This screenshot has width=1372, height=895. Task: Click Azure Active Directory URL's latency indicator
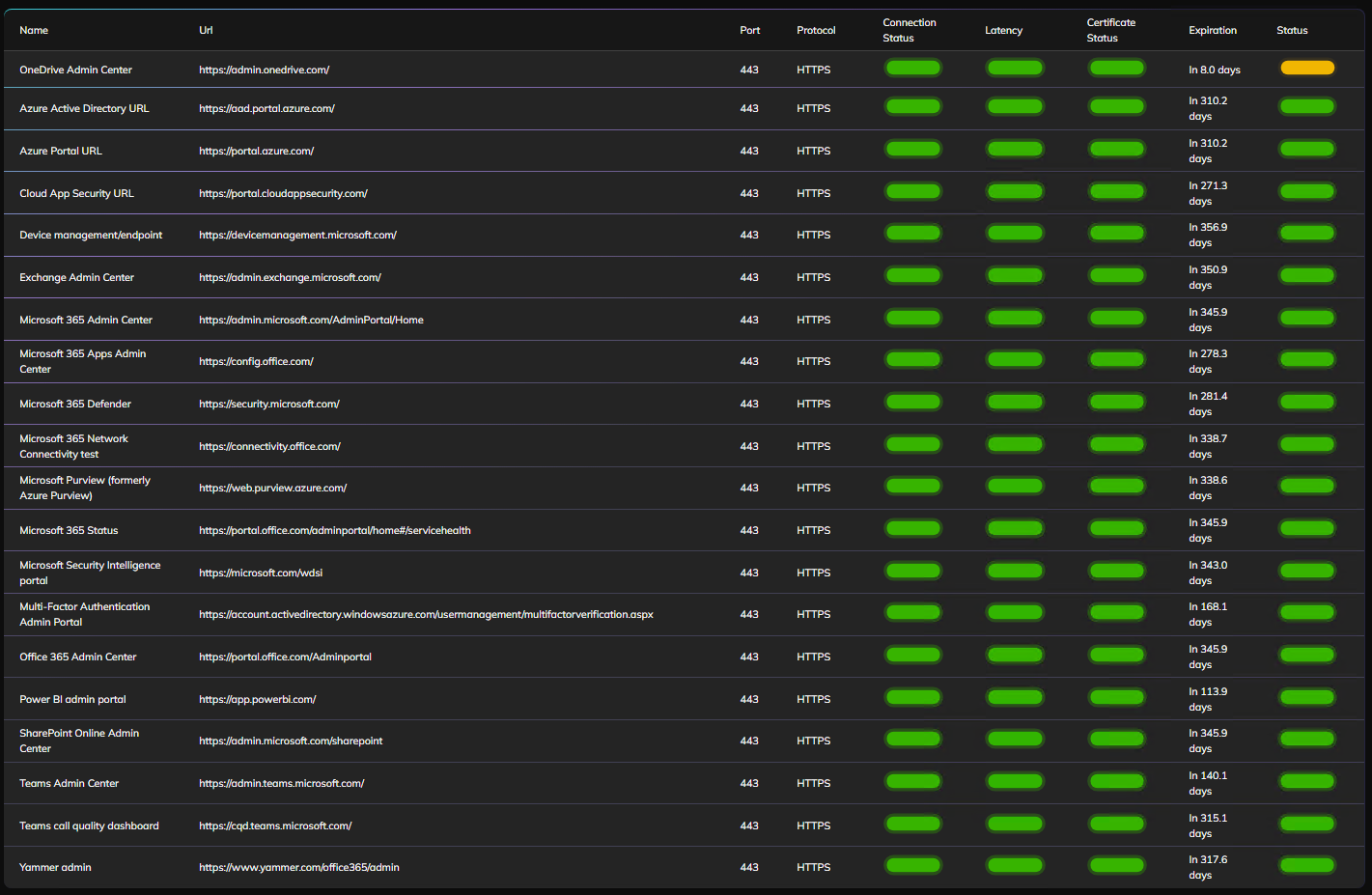coord(1015,106)
